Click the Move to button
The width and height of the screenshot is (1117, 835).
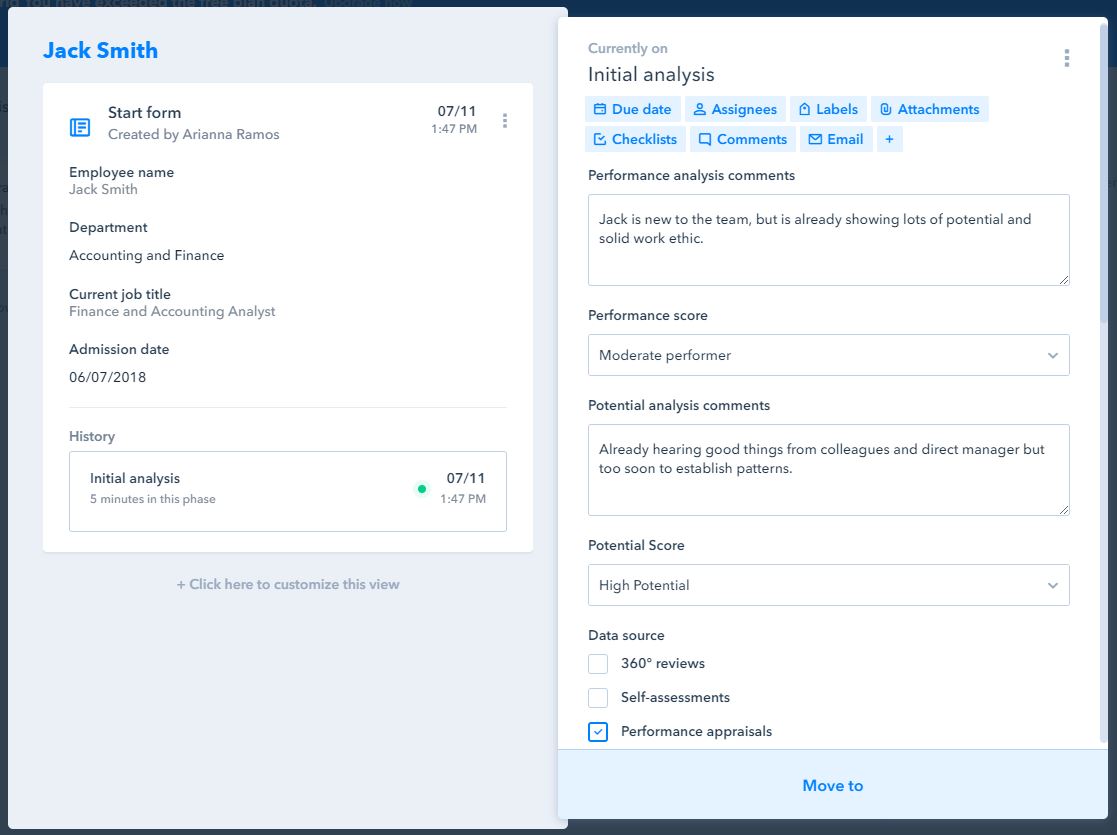click(832, 786)
